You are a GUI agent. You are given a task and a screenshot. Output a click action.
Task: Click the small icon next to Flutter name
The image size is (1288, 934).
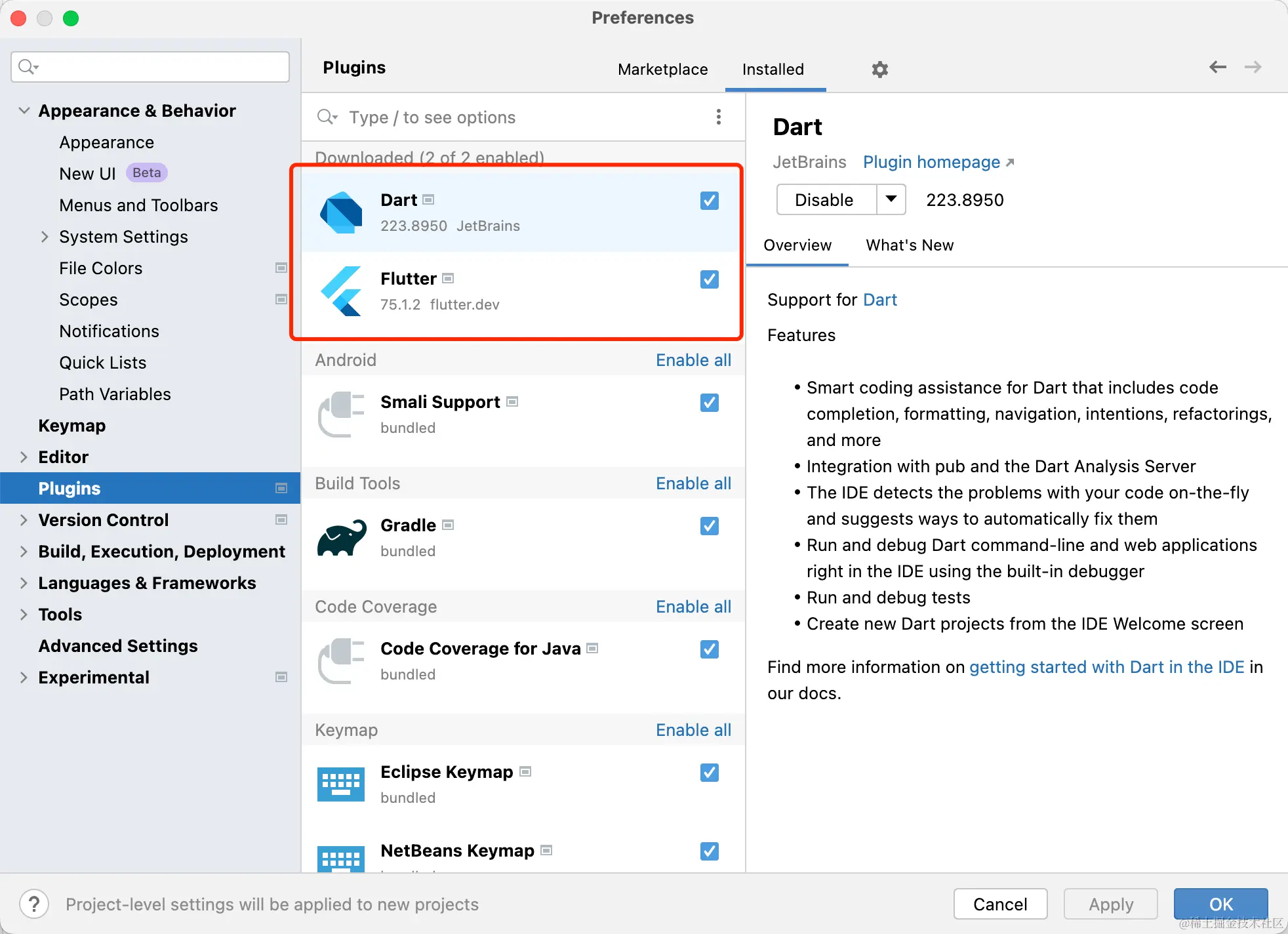pos(448,278)
